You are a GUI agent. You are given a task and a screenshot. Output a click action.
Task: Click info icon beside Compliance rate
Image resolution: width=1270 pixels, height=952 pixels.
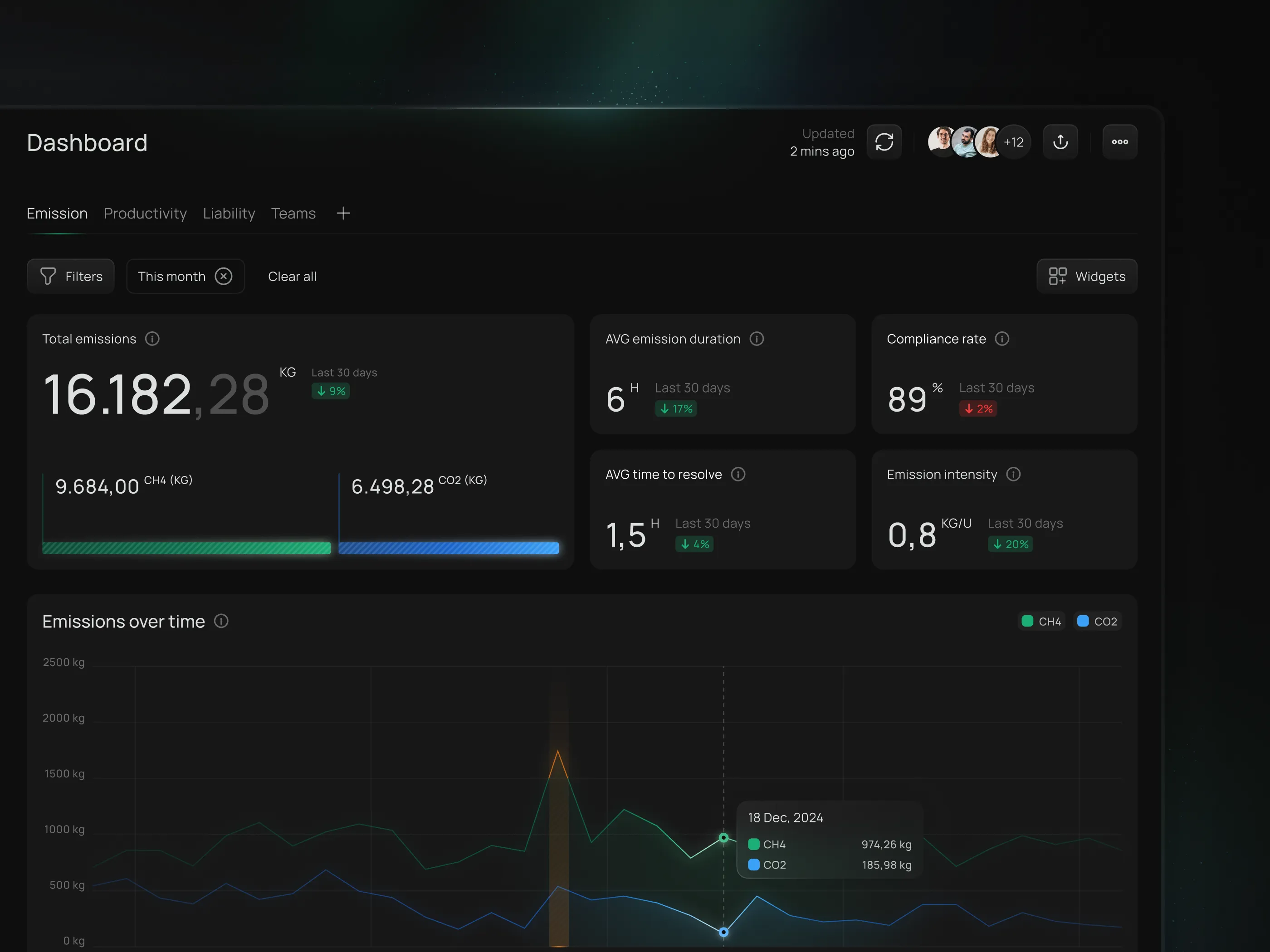click(x=1002, y=339)
